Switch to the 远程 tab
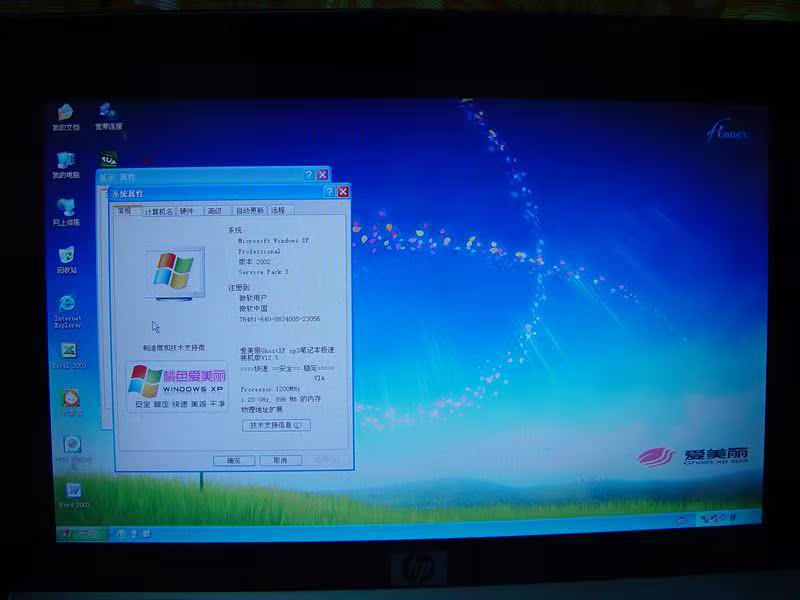This screenshot has height=600, width=800. coord(279,210)
